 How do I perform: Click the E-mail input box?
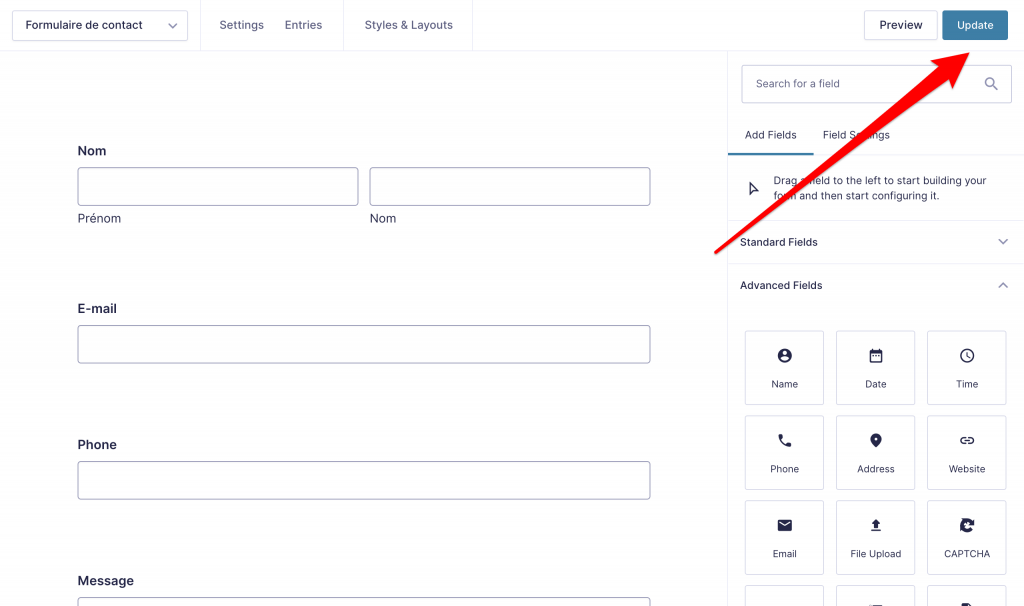pos(364,344)
